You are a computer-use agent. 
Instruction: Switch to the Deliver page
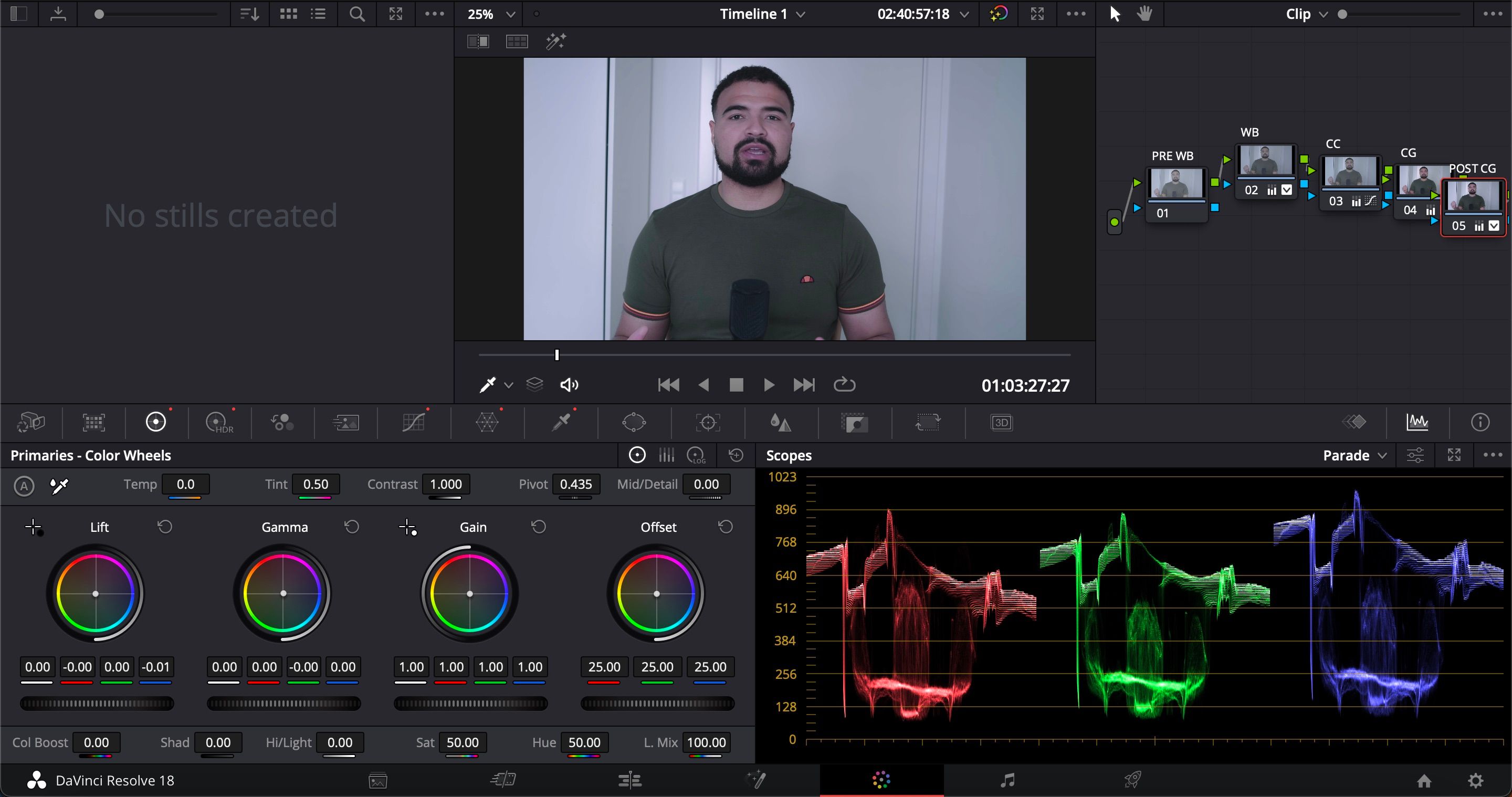pos(1133,781)
